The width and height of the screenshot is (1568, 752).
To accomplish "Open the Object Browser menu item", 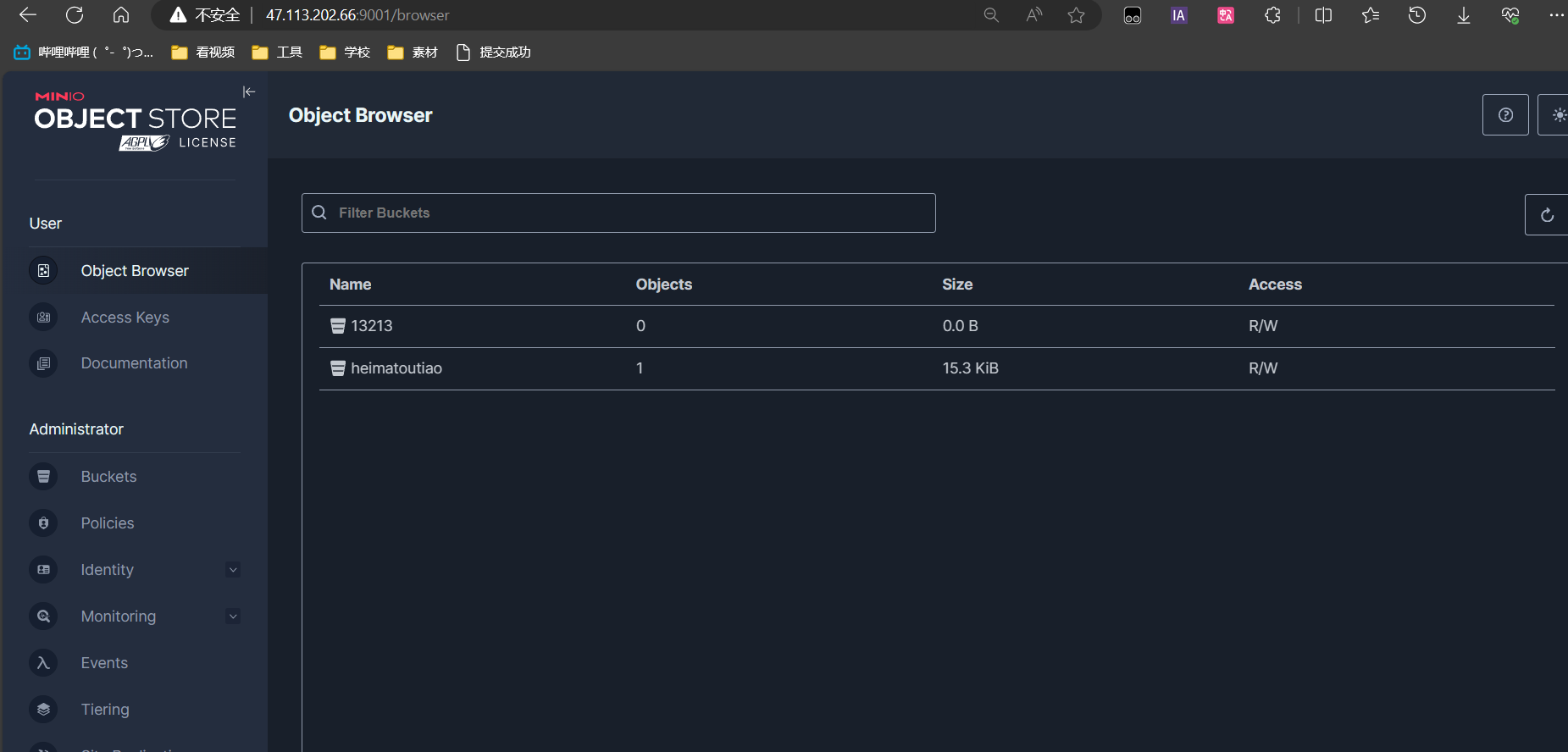I will pos(135,271).
